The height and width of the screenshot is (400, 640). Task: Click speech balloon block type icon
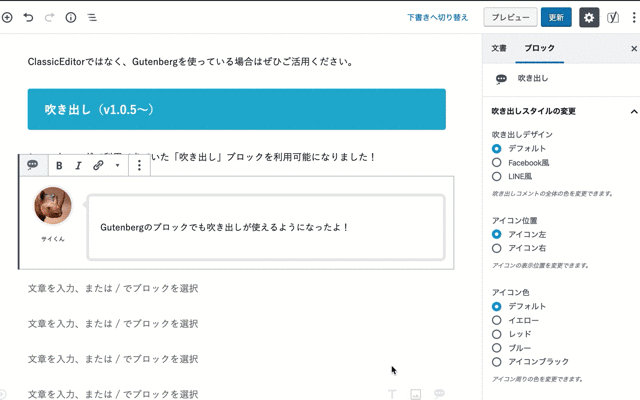click(x=33, y=165)
